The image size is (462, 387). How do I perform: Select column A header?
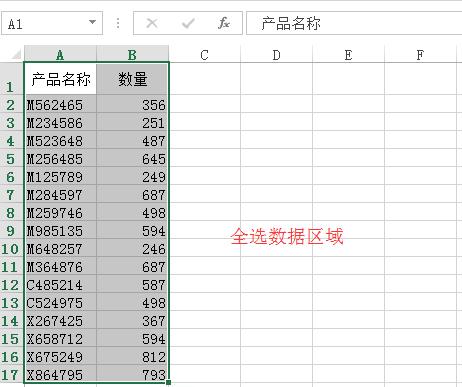coord(60,54)
